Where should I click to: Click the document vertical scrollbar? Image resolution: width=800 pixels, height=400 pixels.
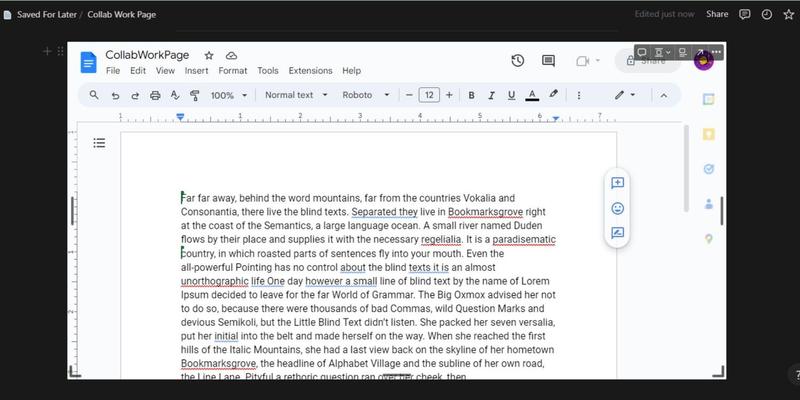pyautogui.click(x=686, y=168)
